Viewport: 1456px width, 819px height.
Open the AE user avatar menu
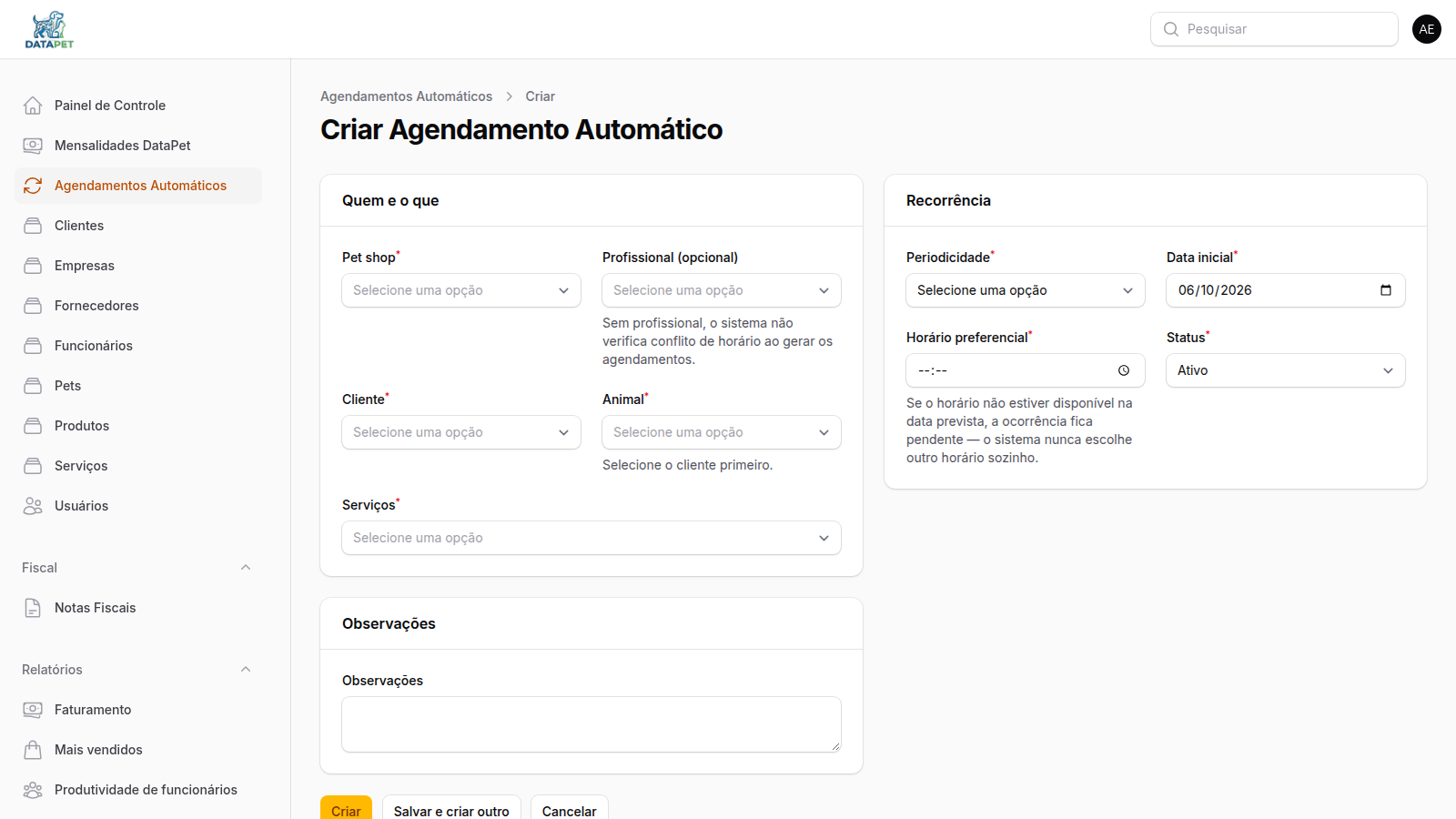(1427, 29)
